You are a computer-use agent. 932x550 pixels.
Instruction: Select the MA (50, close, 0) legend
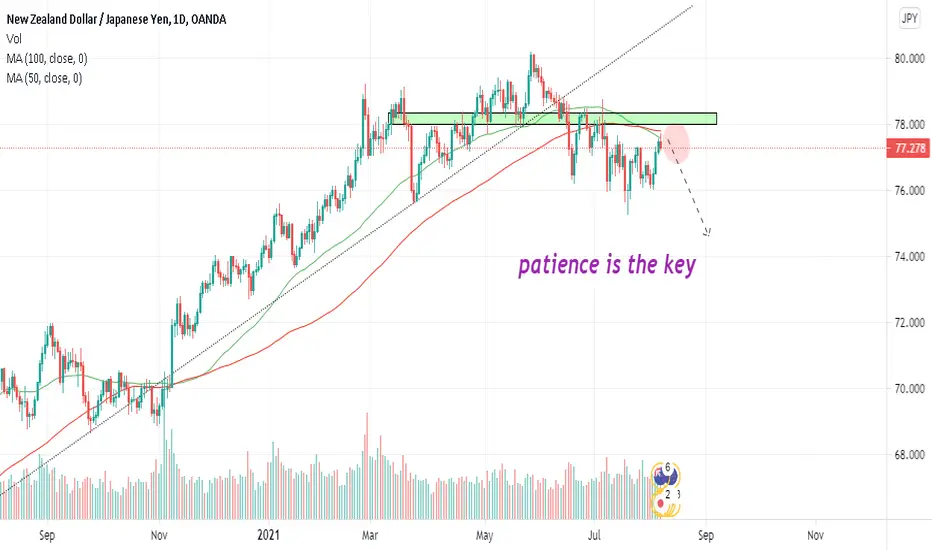pyautogui.click(x=44, y=78)
